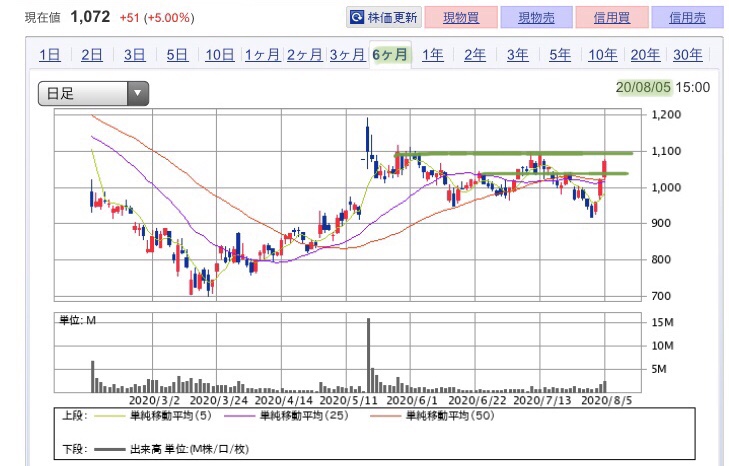This screenshot has height=466, width=729.
Task: Click the 2020/8/5 date axis label
Action: click(x=607, y=400)
